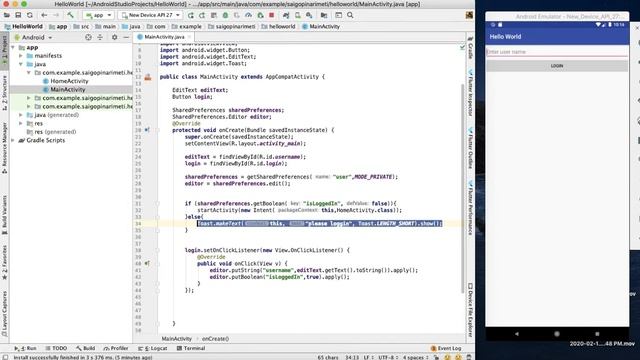Toggle the Layout Captures side tab
Image resolution: width=640 pixels, height=360 pixels.
(4, 313)
